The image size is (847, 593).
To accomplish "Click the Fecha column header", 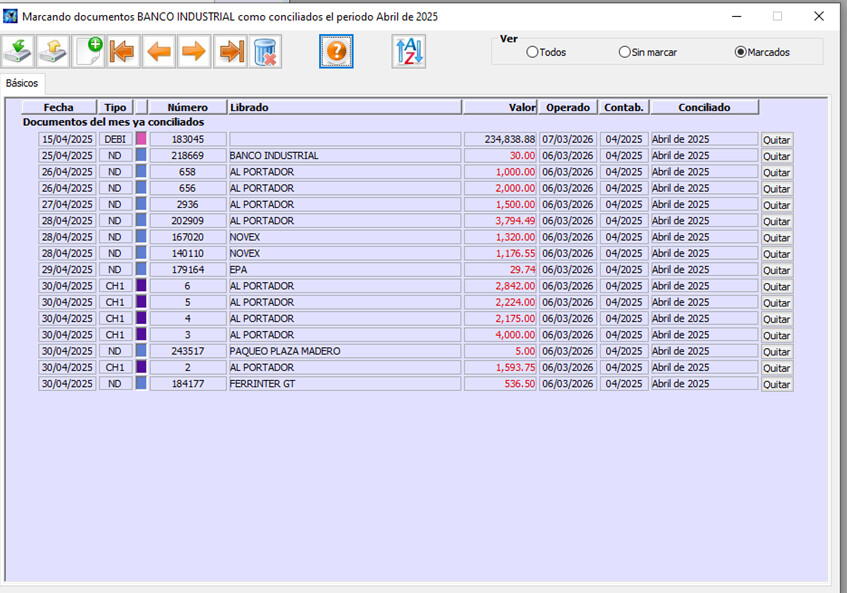I will [58, 107].
